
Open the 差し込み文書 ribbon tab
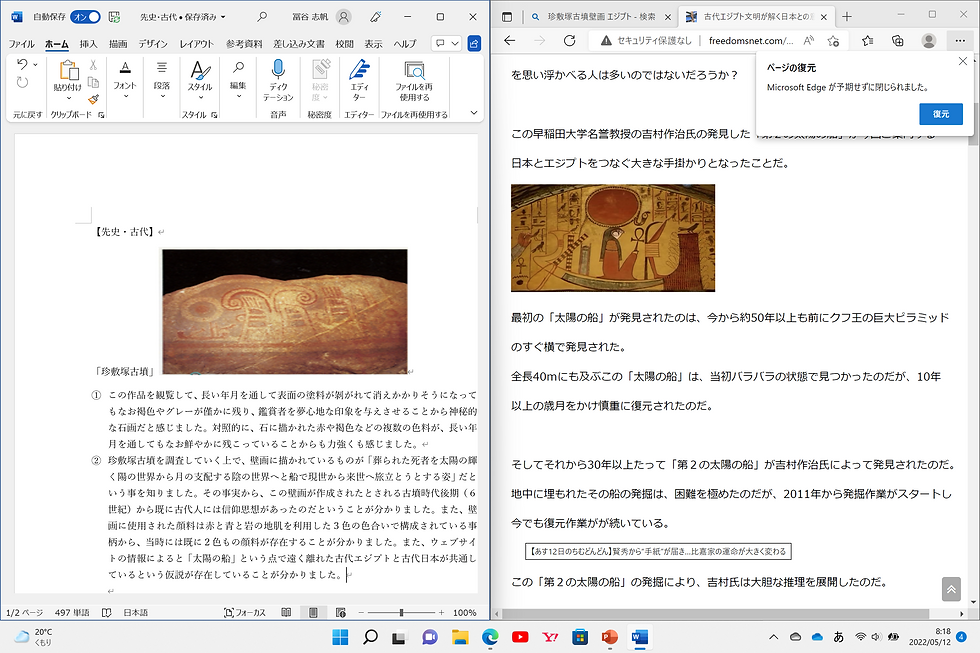point(299,44)
